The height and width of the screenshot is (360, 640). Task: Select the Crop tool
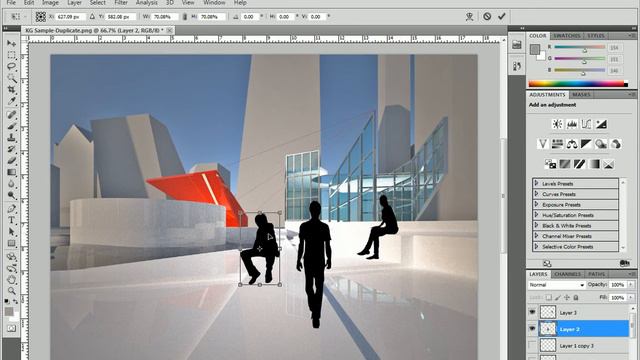click(11, 89)
